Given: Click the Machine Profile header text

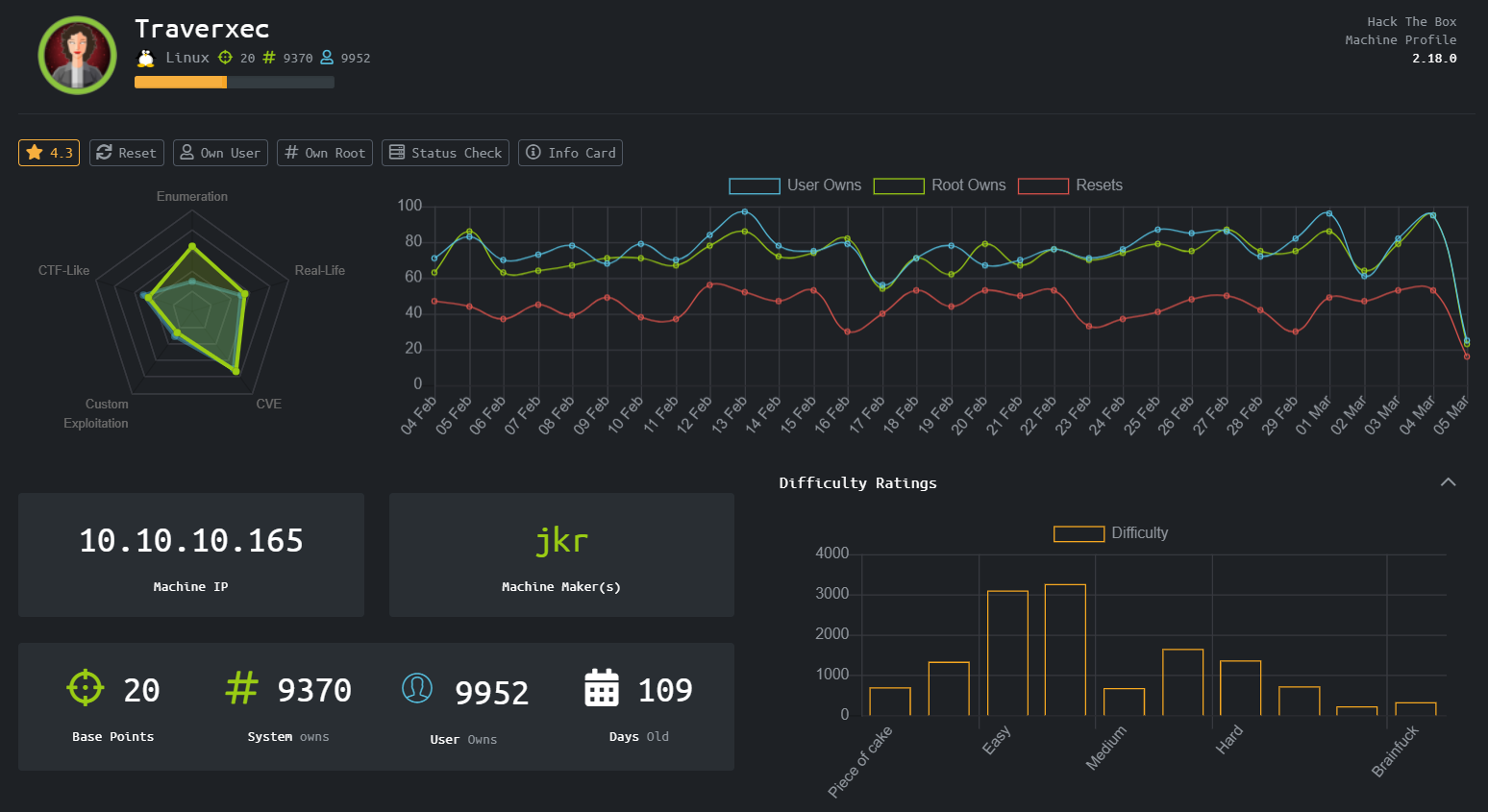Looking at the screenshot, I should click(1401, 39).
